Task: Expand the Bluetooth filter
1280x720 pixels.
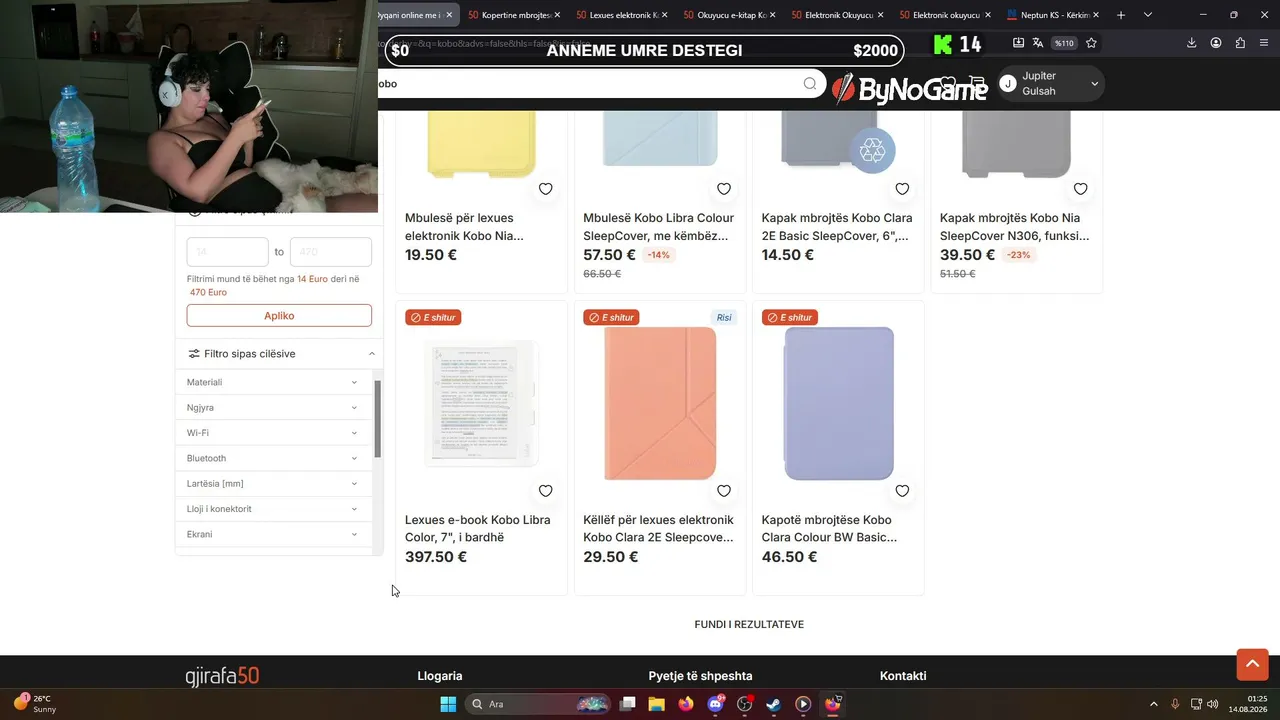Action: 272,458
